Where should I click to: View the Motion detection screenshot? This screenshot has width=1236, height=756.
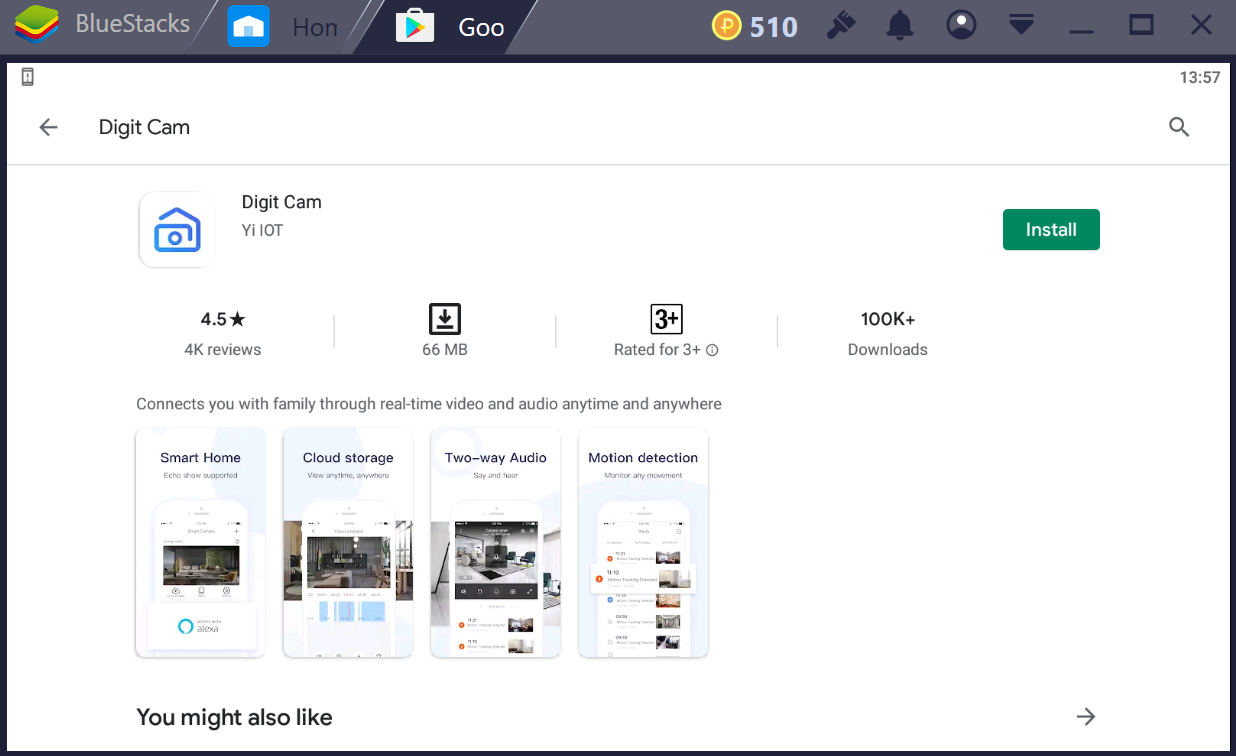[x=643, y=543]
